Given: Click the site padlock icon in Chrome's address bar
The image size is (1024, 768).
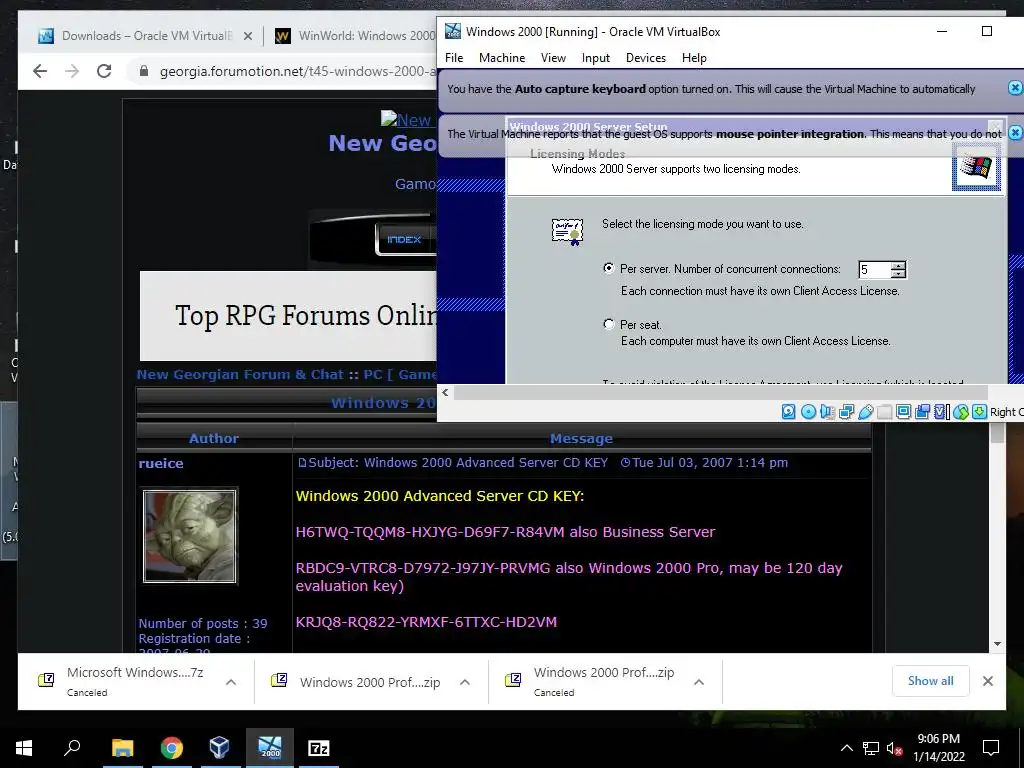Looking at the screenshot, I should [x=144, y=71].
